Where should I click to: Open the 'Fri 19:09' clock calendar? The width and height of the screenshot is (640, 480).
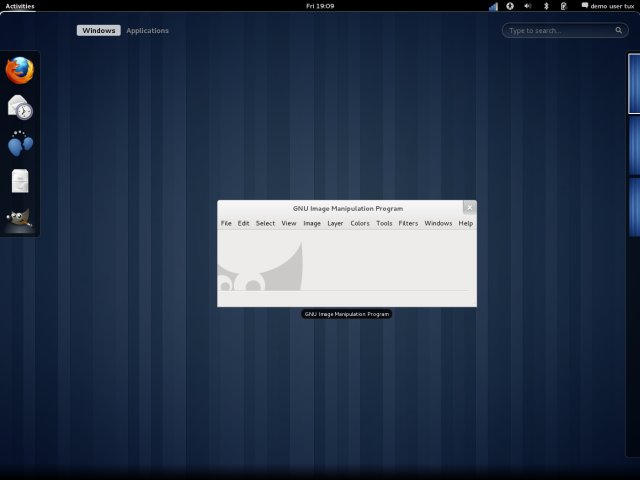click(x=320, y=6)
